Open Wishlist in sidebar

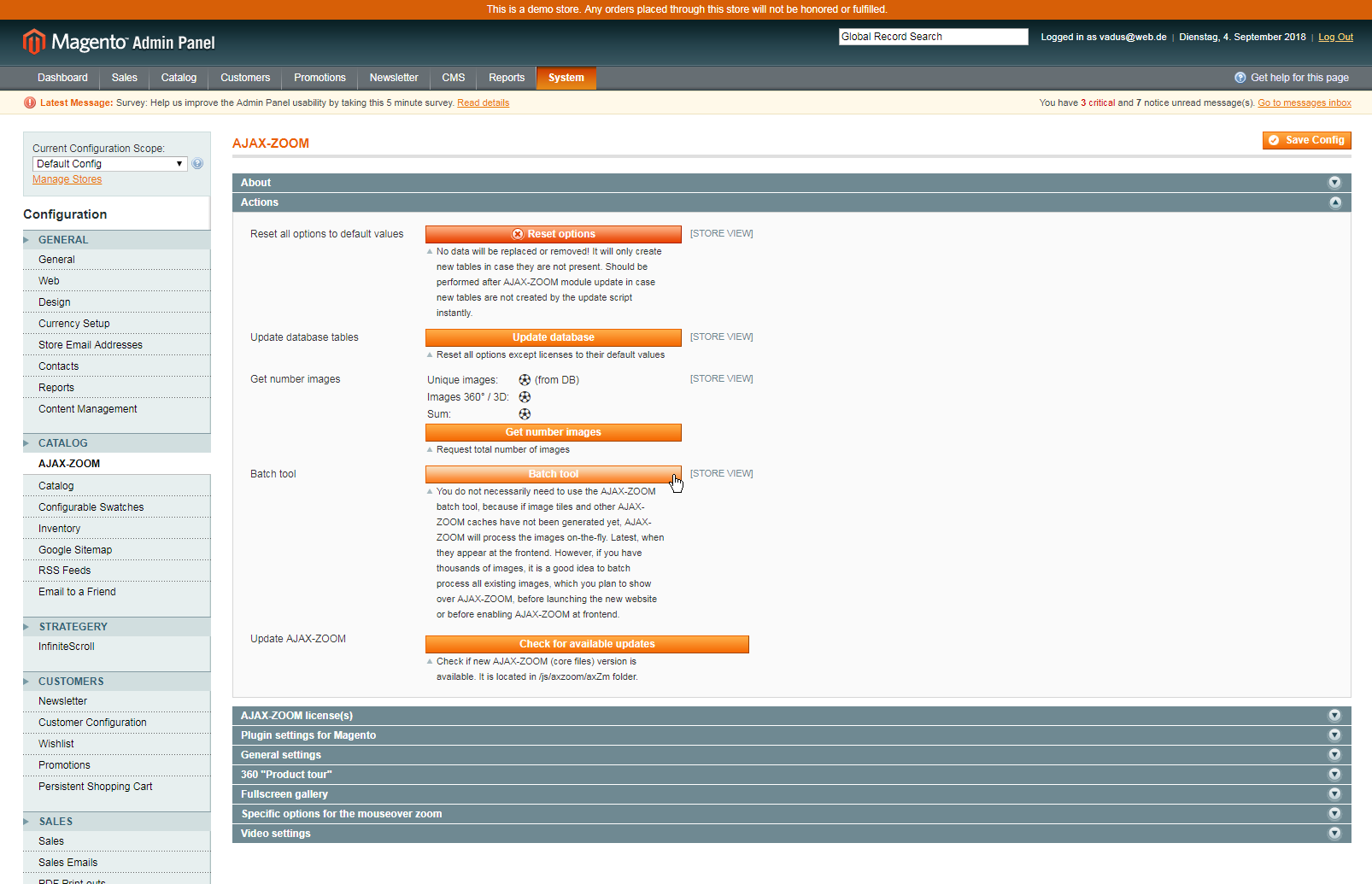pos(116,744)
